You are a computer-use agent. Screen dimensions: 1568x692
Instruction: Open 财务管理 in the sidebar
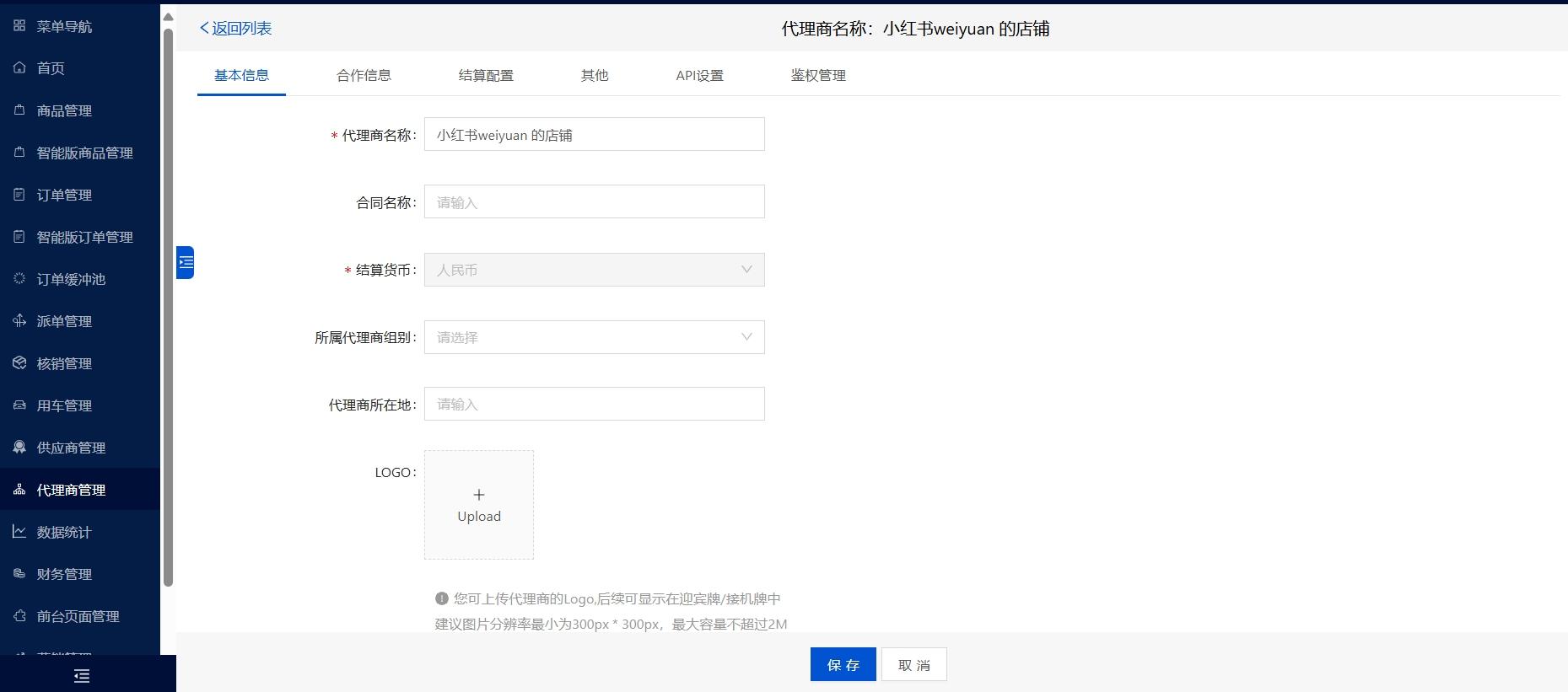tap(80, 573)
